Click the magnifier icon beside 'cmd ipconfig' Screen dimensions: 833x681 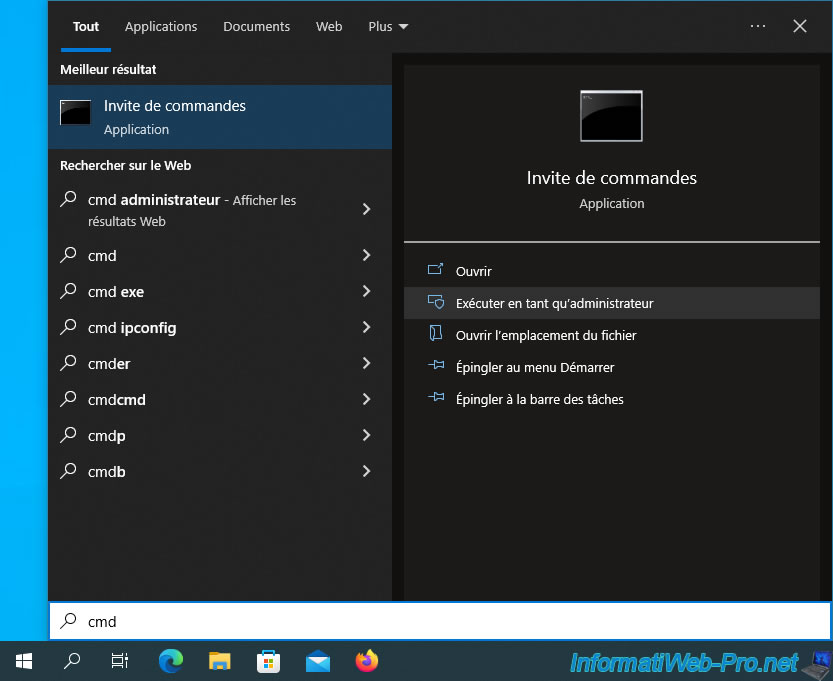point(68,327)
